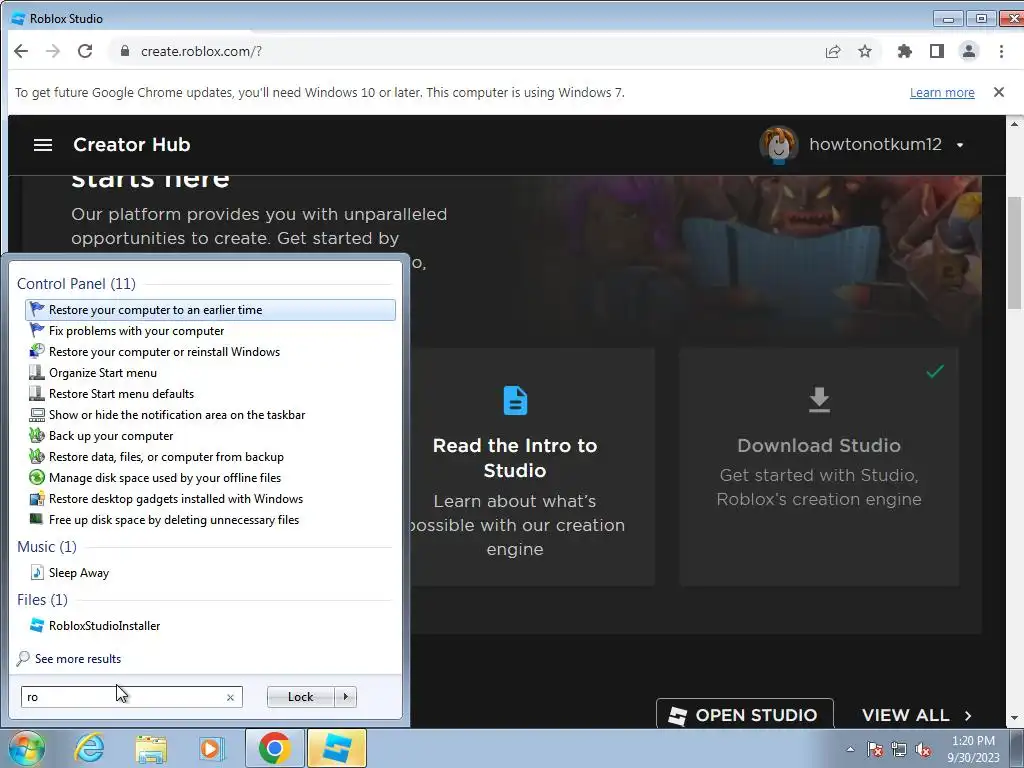Expand shutdown options arrow beside Lock
The width and height of the screenshot is (1024, 768).
click(x=345, y=697)
